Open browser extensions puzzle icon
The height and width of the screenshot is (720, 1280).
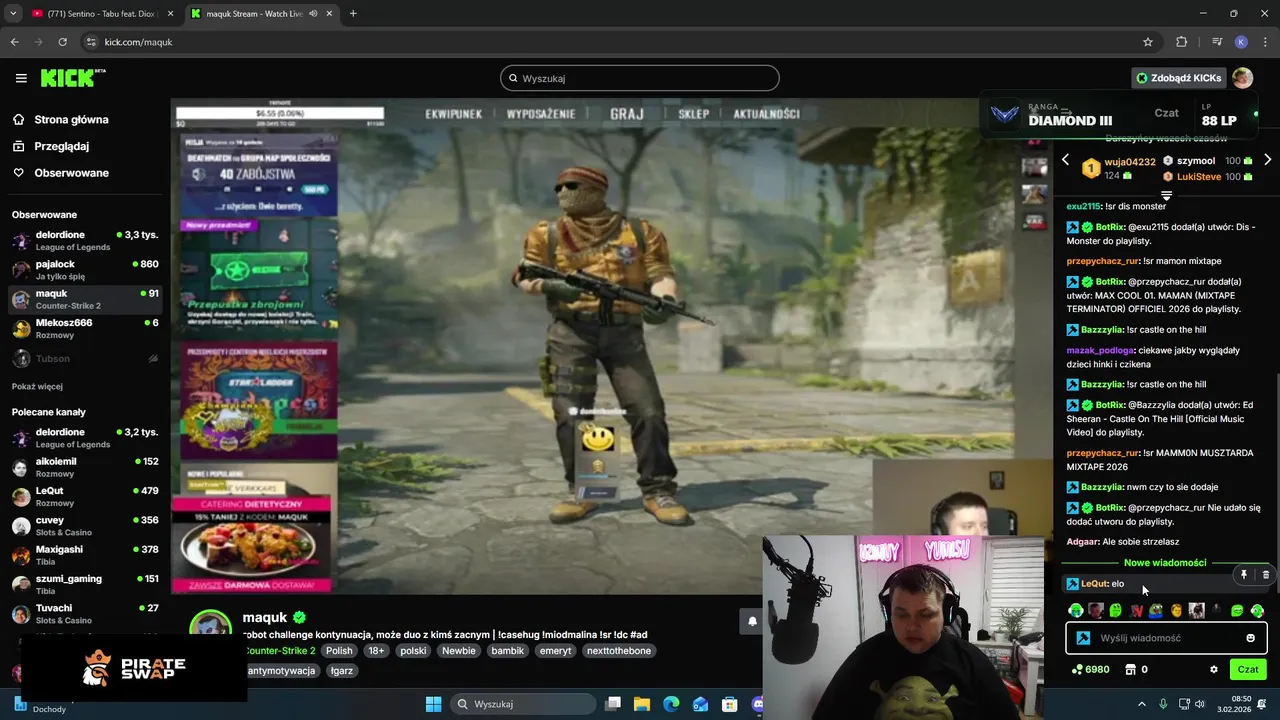coord(1182,42)
